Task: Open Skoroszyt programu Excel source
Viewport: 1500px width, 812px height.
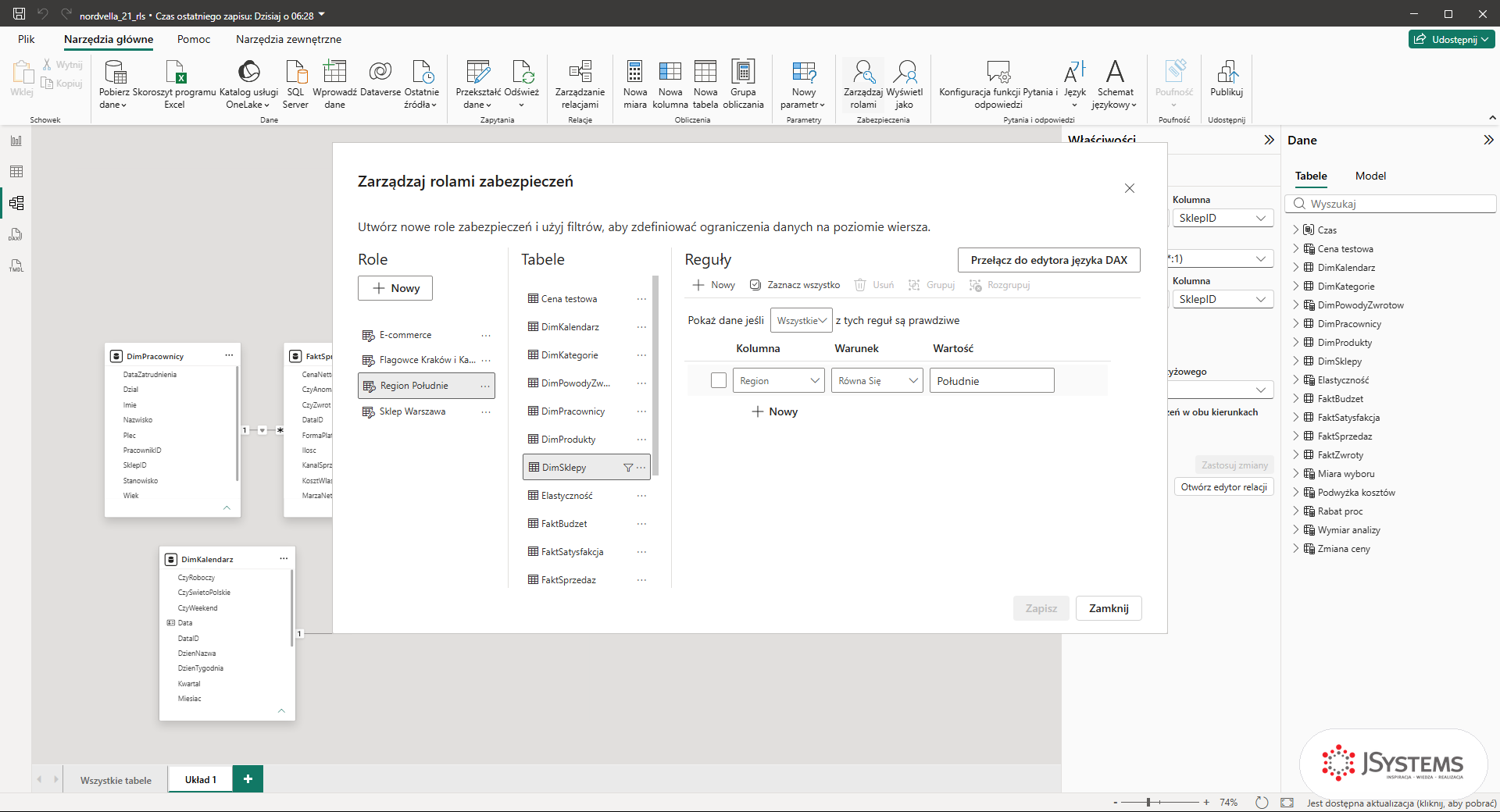Action: [174, 84]
